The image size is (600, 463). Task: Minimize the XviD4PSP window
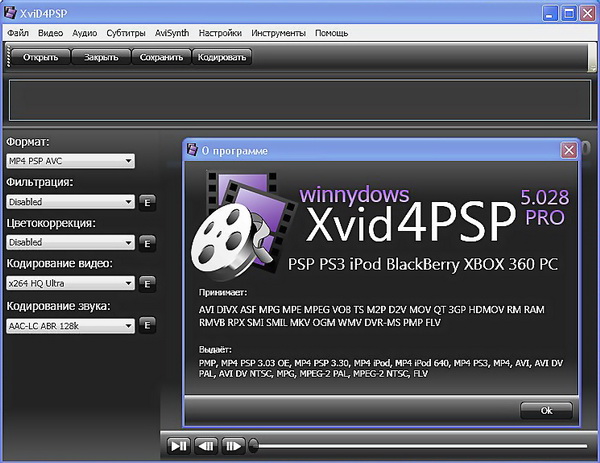point(550,14)
